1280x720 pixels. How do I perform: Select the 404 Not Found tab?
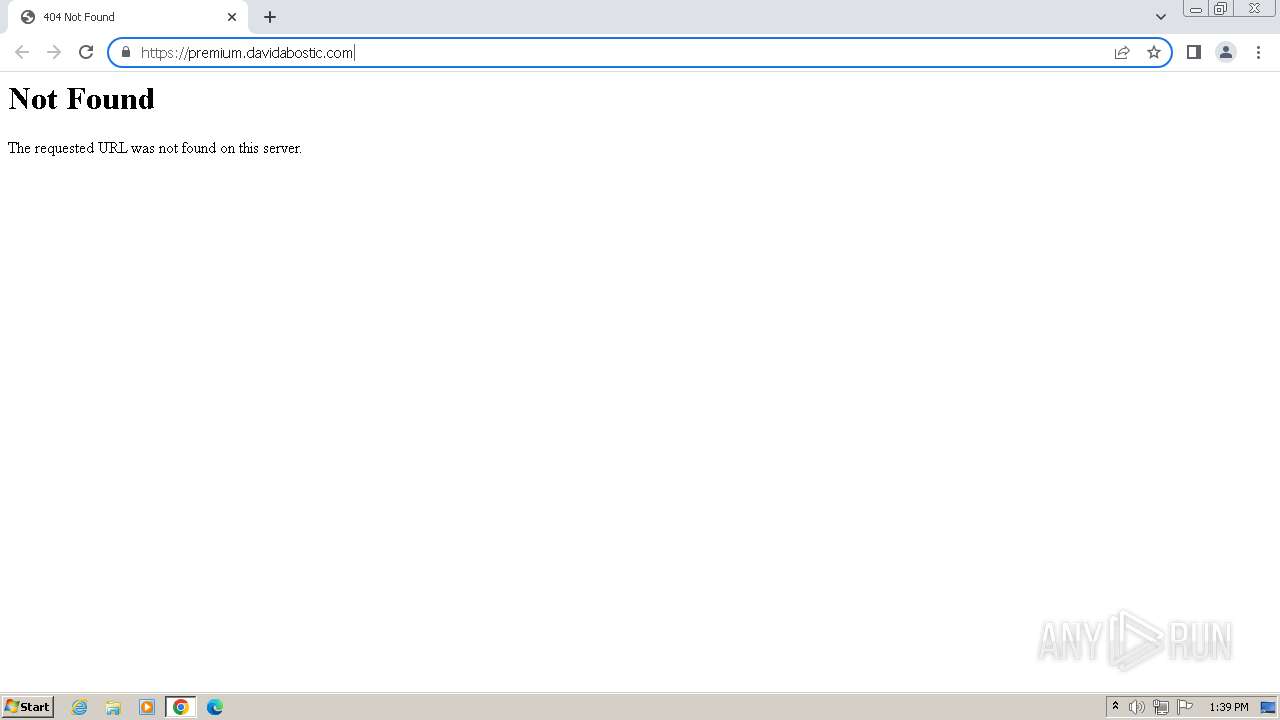coord(128,17)
